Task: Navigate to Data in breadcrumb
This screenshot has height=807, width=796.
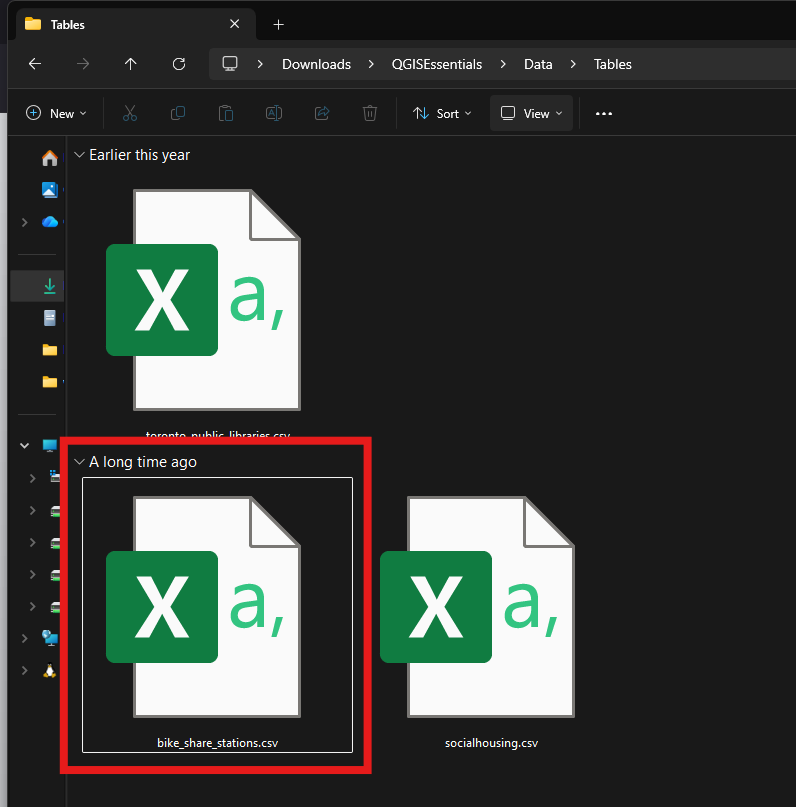Action: point(538,64)
